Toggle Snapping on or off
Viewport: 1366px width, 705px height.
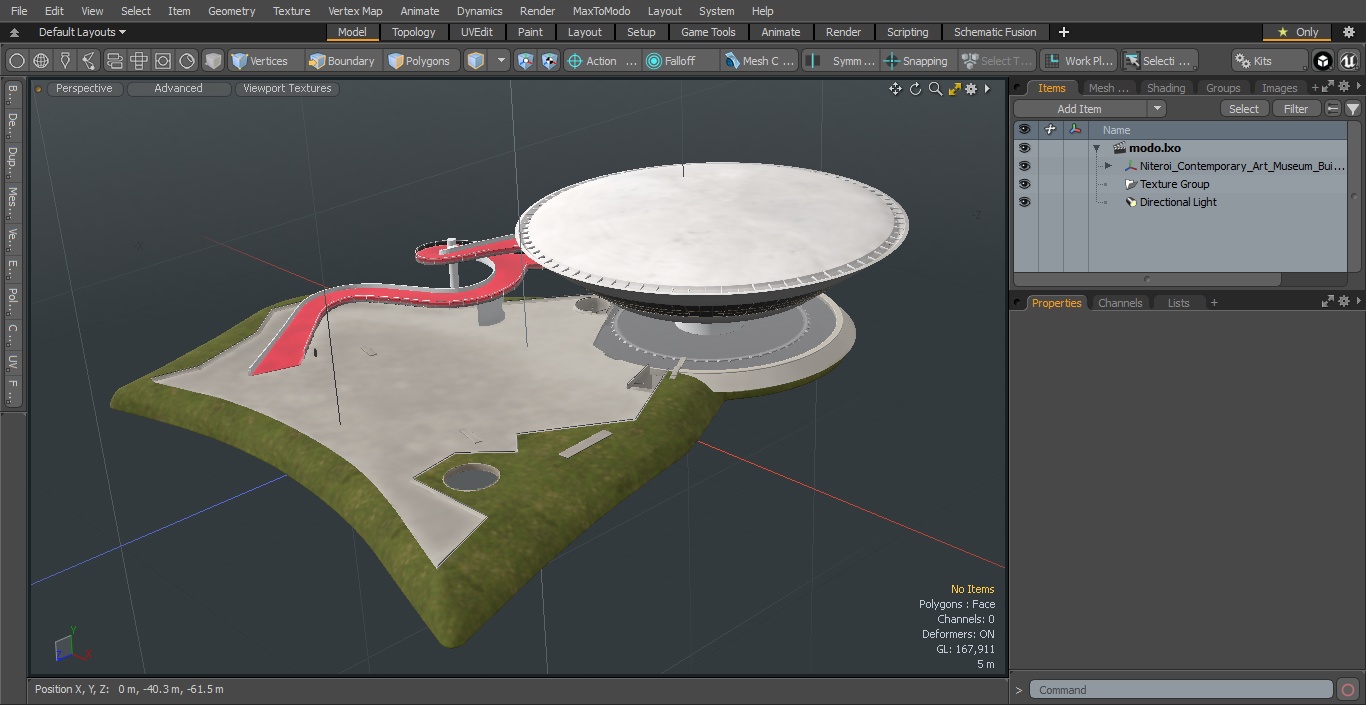[916, 61]
